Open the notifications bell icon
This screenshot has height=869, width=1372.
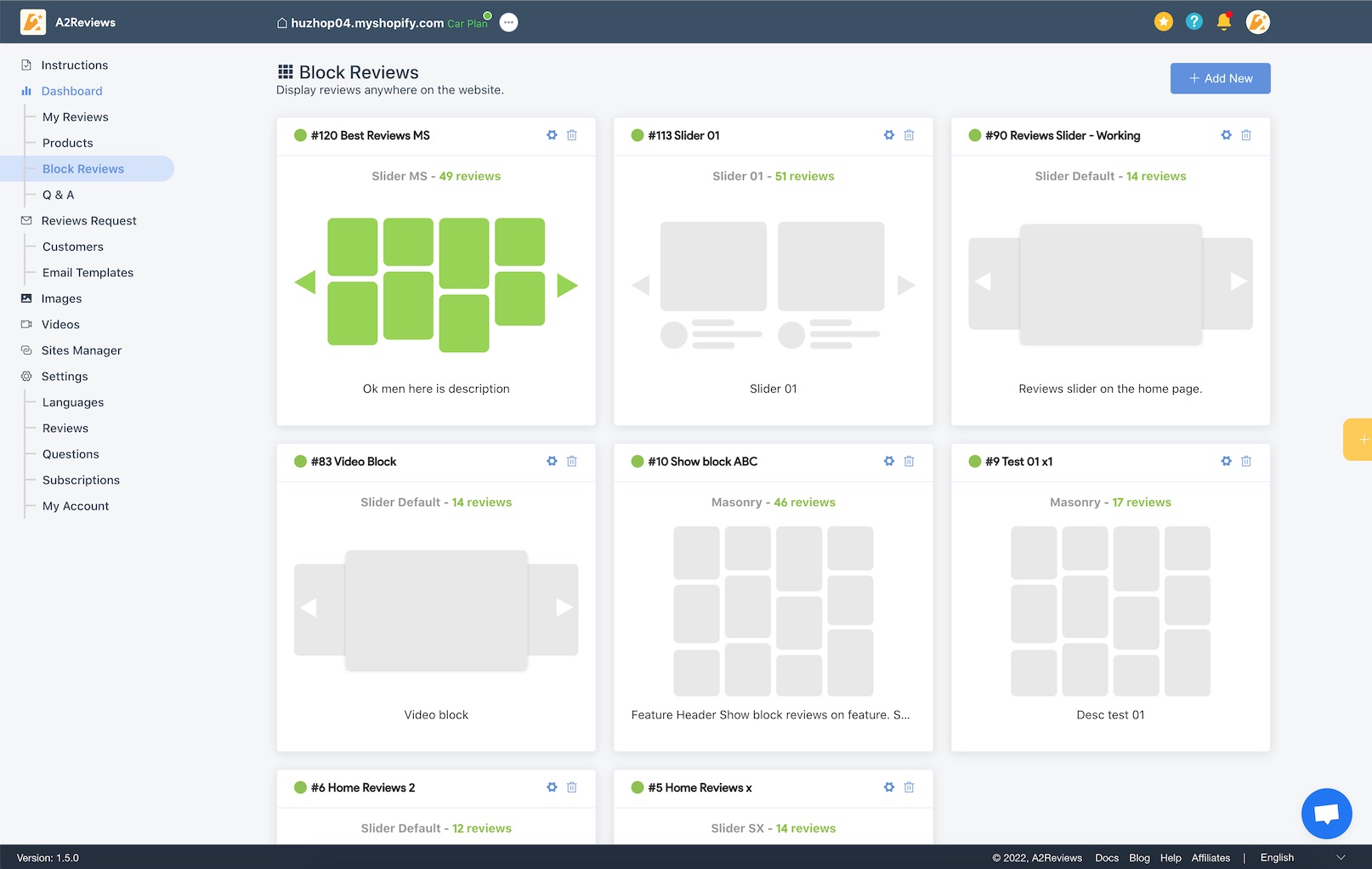[x=1224, y=22]
